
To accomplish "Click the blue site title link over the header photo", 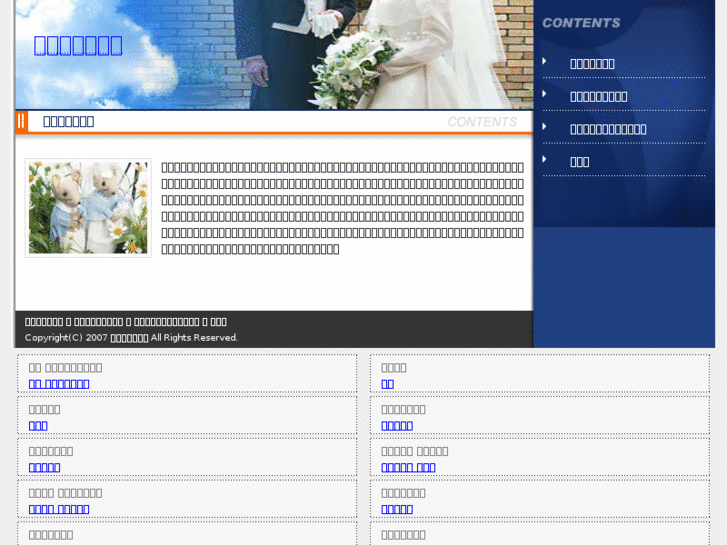I will tap(78, 45).
